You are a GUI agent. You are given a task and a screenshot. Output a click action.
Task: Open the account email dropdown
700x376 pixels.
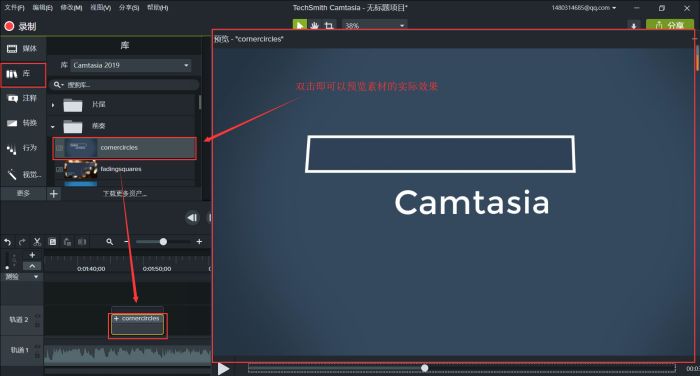point(584,8)
